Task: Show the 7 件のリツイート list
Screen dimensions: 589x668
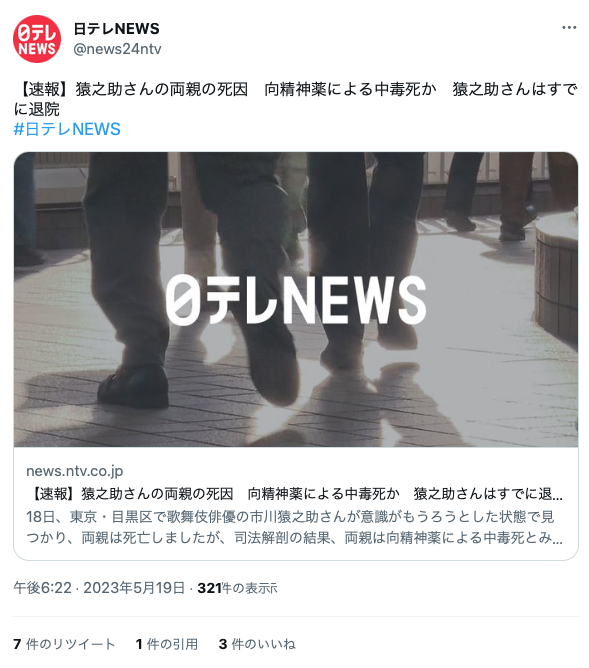Action: [64, 644]
